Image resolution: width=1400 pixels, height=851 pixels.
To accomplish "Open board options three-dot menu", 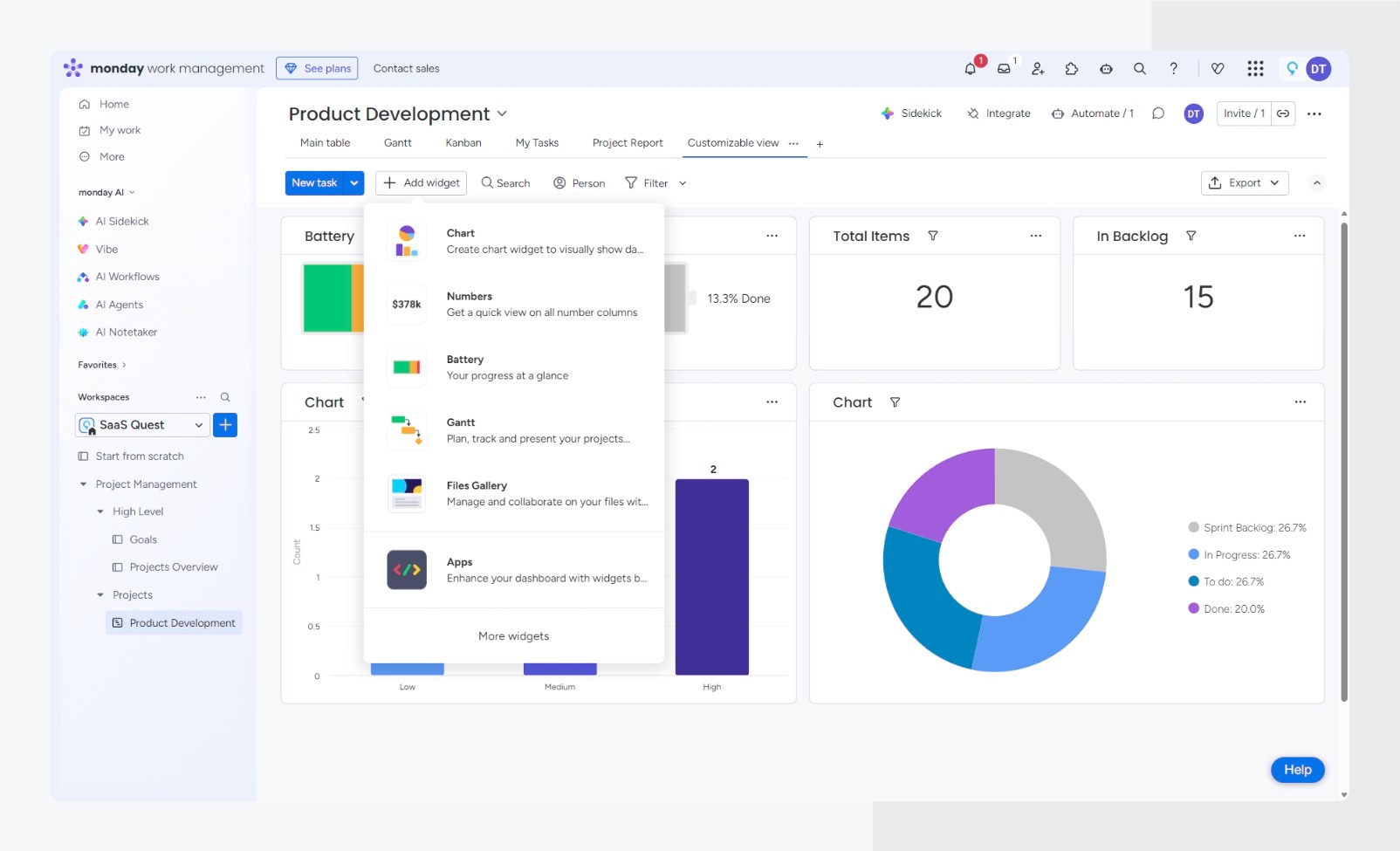I will point(1314,113).
